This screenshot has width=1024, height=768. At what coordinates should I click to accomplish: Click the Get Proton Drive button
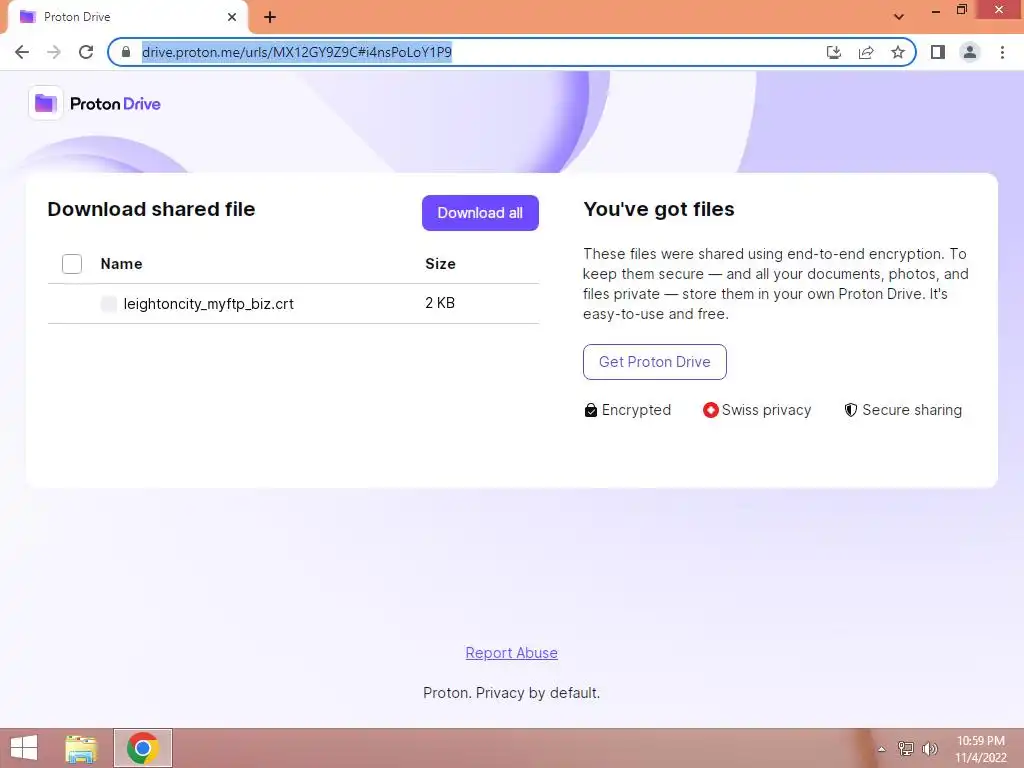[x=654, y=362]
